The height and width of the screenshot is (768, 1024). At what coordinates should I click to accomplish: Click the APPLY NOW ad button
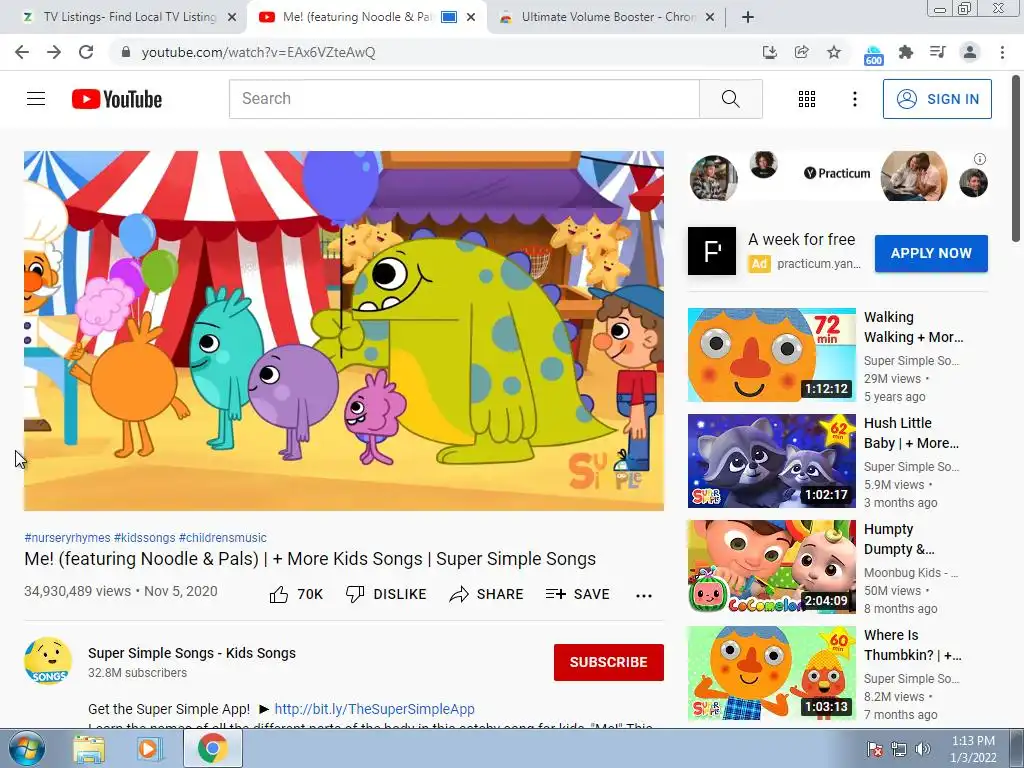click(x=931, y=253)
